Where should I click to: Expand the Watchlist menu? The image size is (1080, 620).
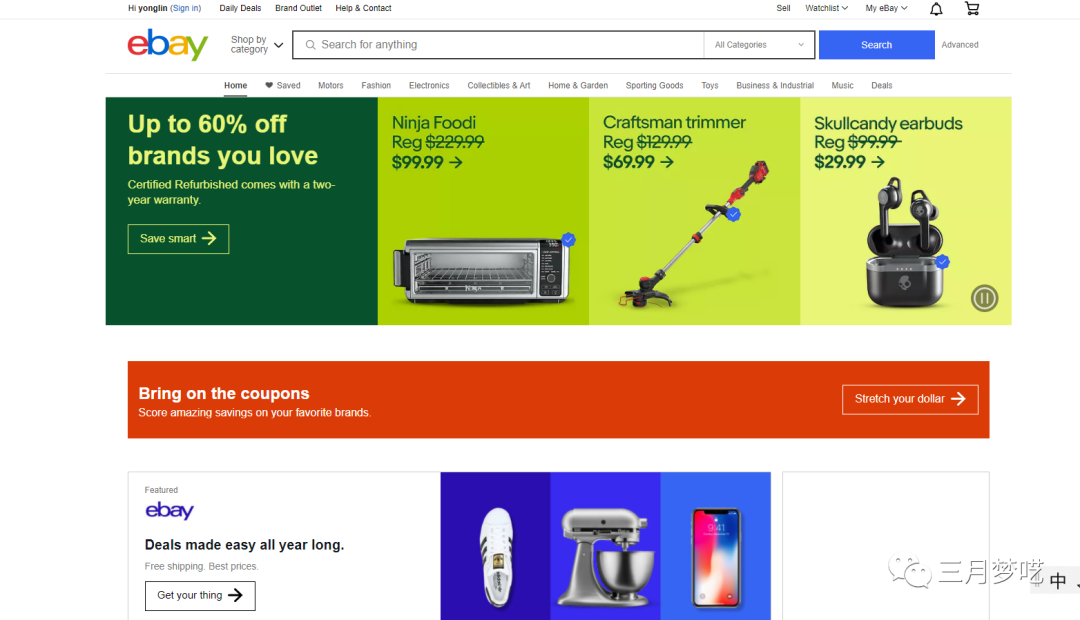(826, 8)
